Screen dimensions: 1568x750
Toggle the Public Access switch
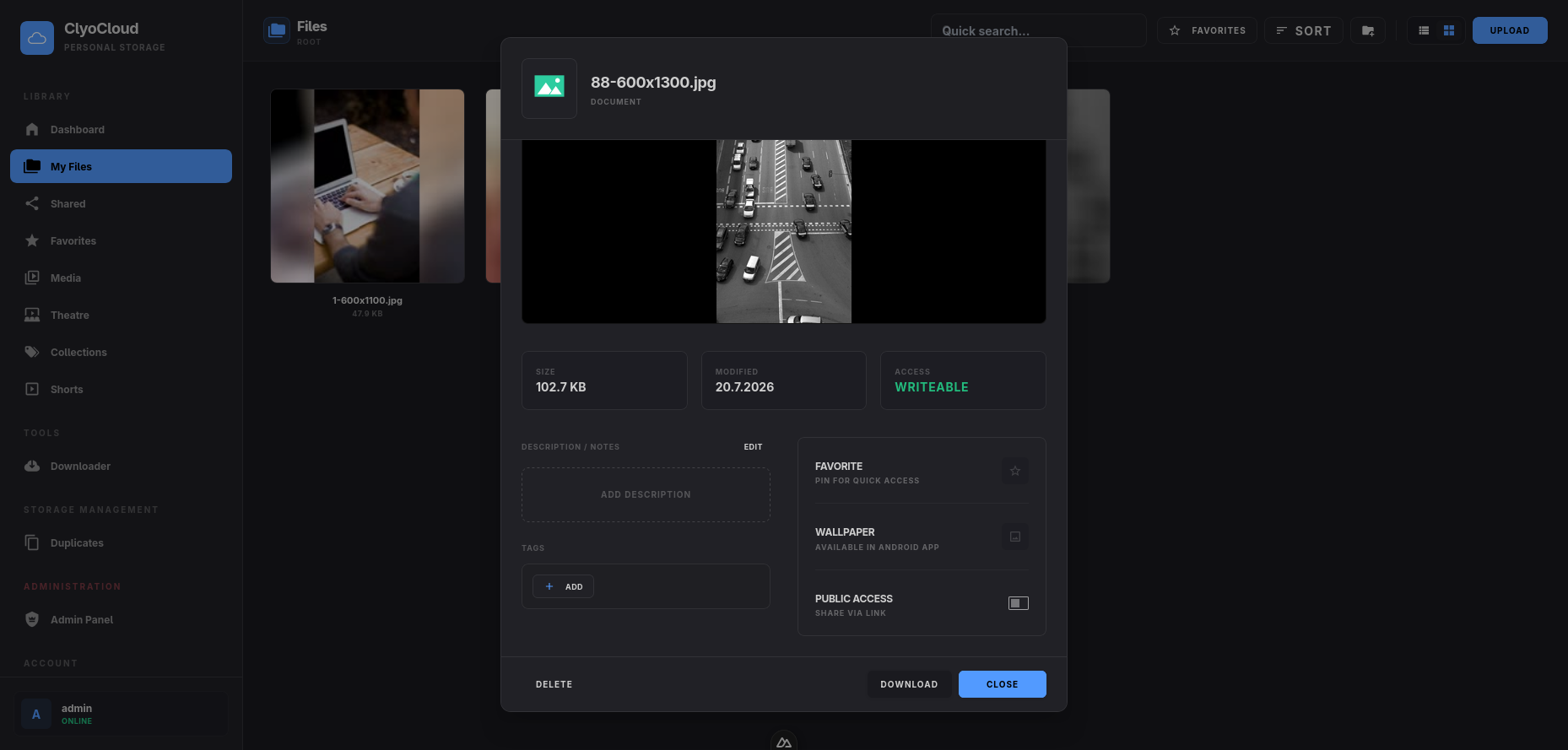click(1019, 602)
